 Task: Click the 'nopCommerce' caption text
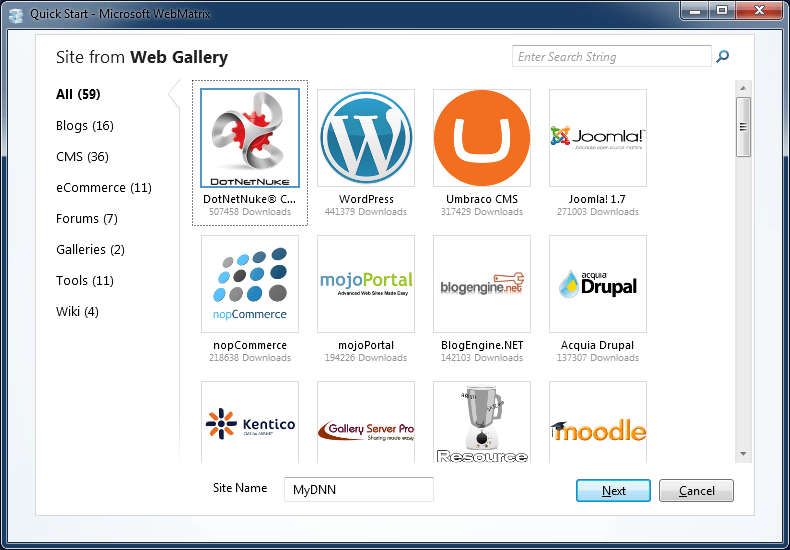pos(250,345)
